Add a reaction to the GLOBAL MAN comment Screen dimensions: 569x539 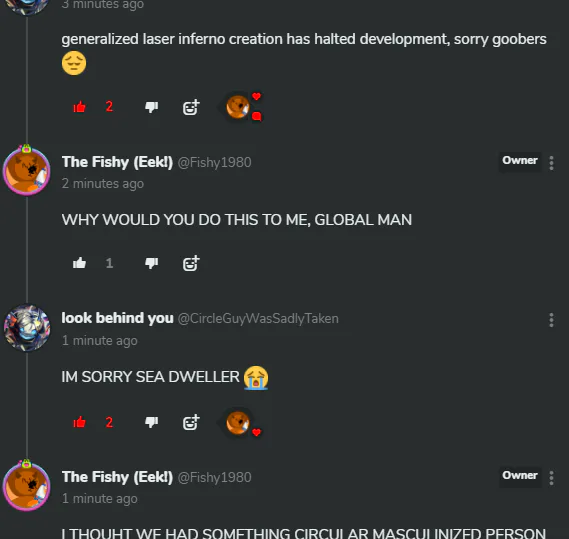click(x=191, y=264)
